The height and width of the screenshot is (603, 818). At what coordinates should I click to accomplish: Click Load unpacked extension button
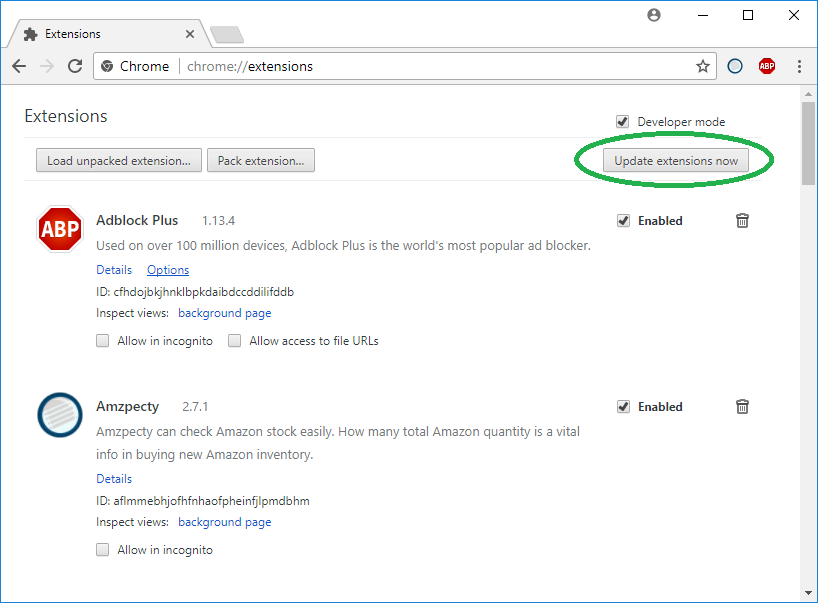pos(119,160)
